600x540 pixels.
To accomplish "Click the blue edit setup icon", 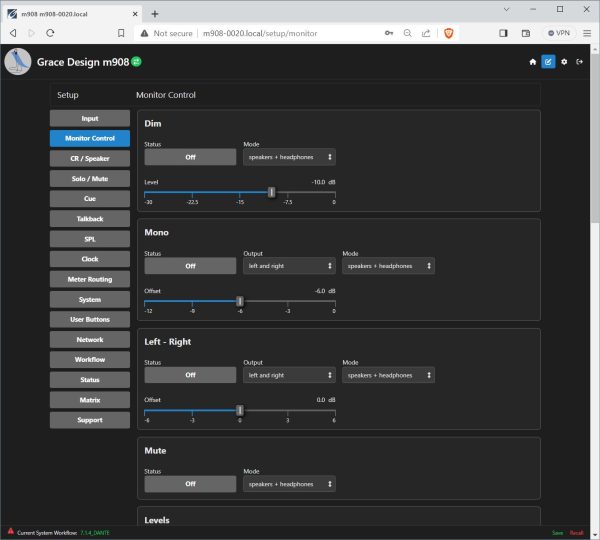I will 548,62.
